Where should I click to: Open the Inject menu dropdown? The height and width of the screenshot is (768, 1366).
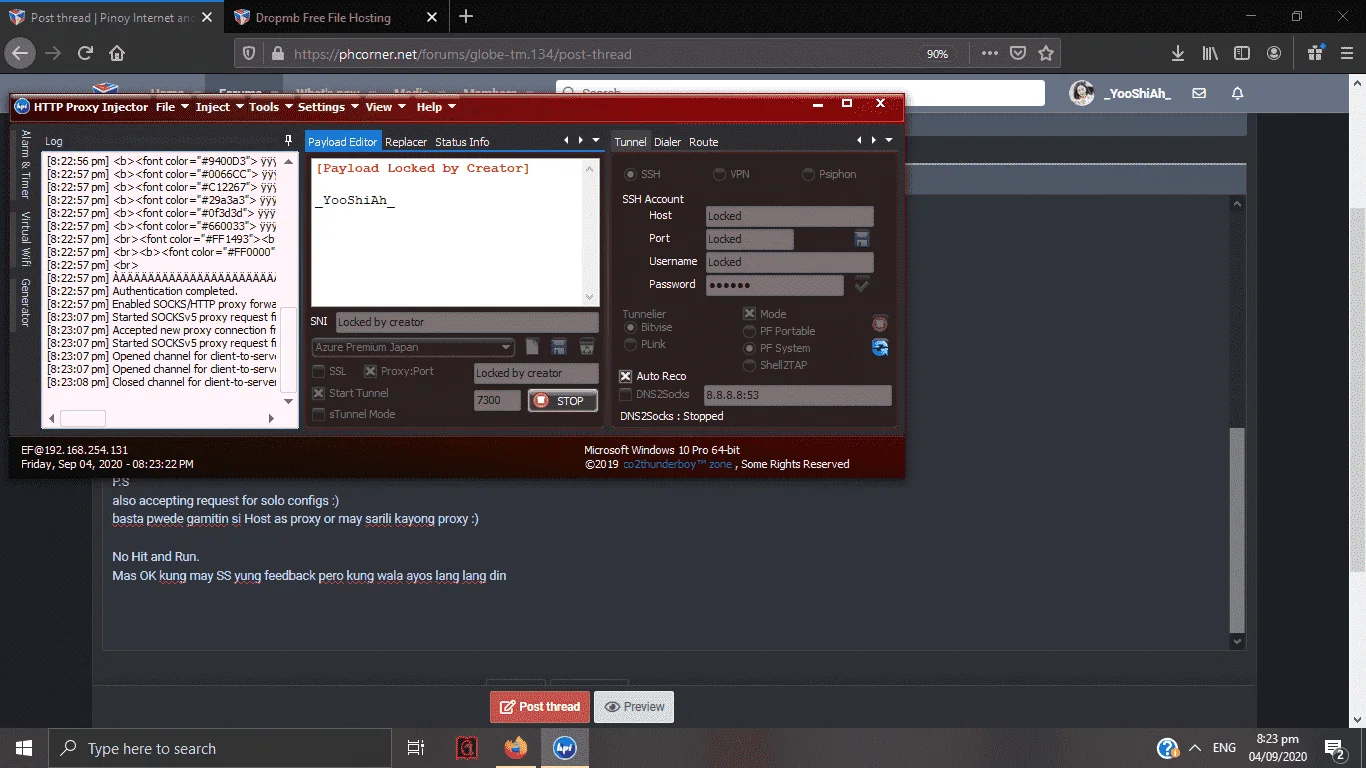click(x=220, y=107)
